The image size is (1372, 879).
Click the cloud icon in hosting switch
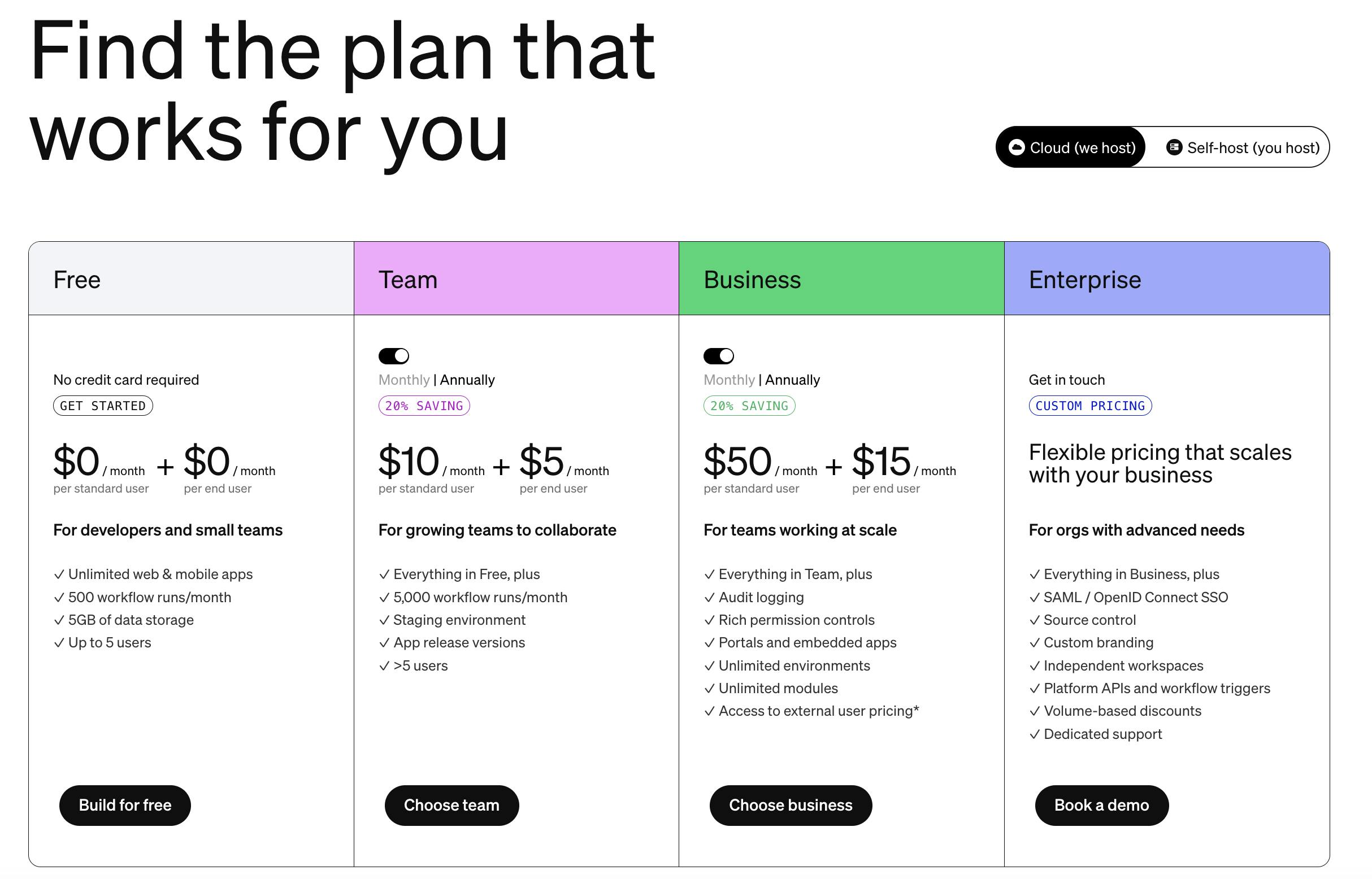point(1017,148)
